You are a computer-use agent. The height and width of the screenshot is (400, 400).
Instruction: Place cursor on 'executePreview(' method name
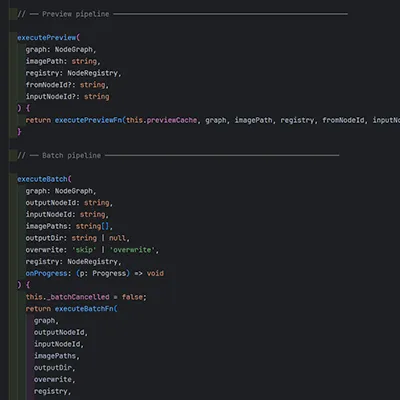(49, 38)
